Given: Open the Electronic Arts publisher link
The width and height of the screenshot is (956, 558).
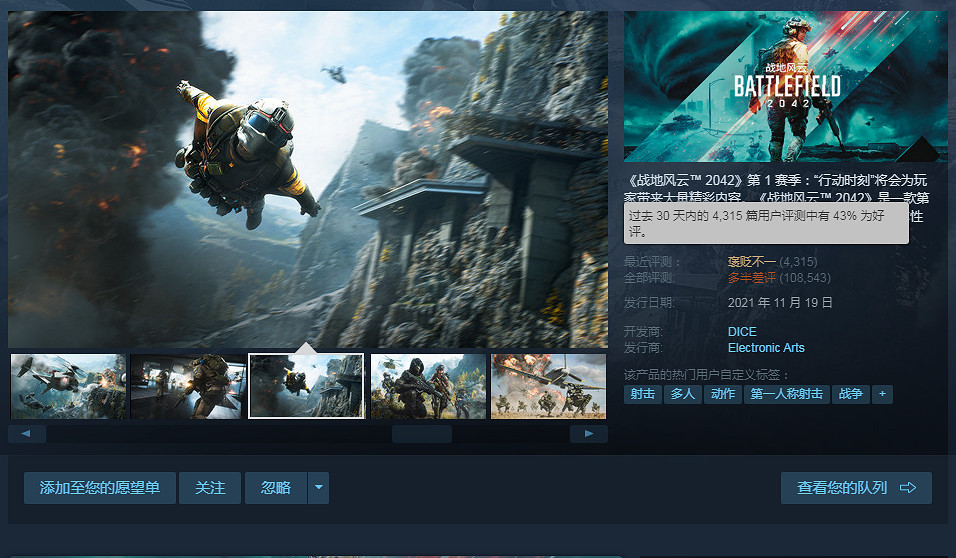Looking at the screenshot, I should click(x=766, y=348).
